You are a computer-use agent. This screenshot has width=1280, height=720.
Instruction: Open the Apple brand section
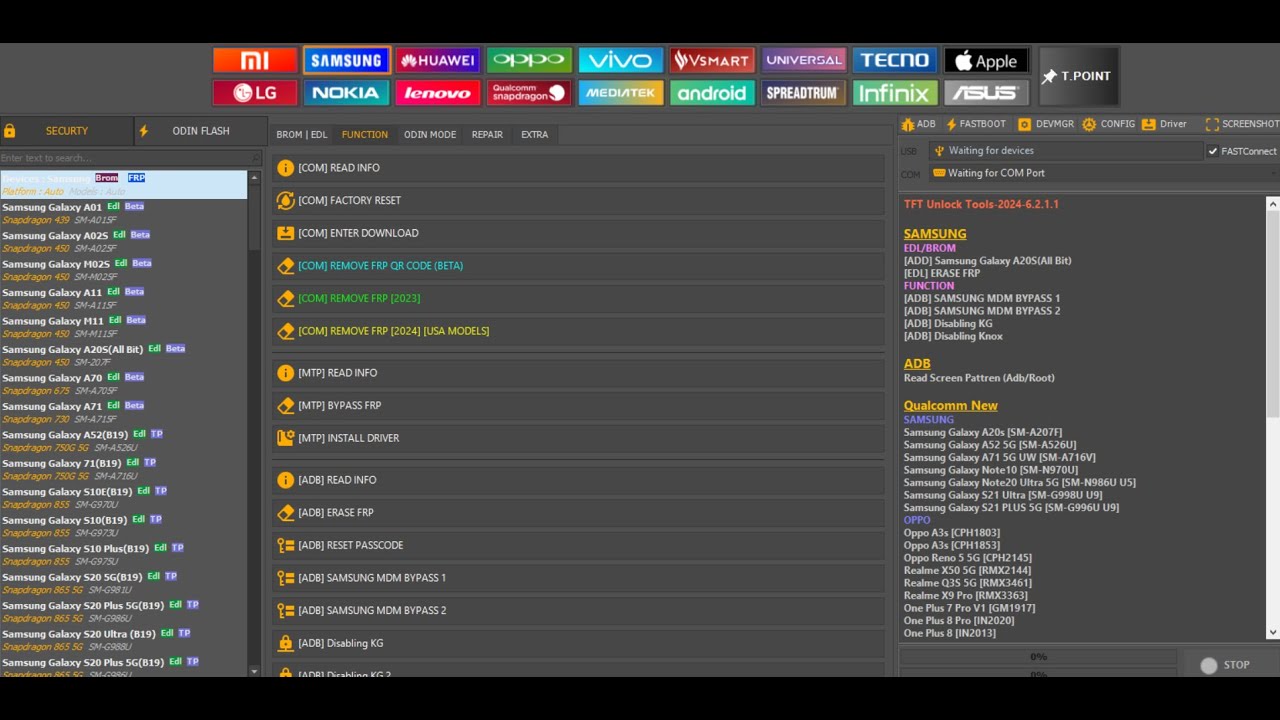(986, 60)
